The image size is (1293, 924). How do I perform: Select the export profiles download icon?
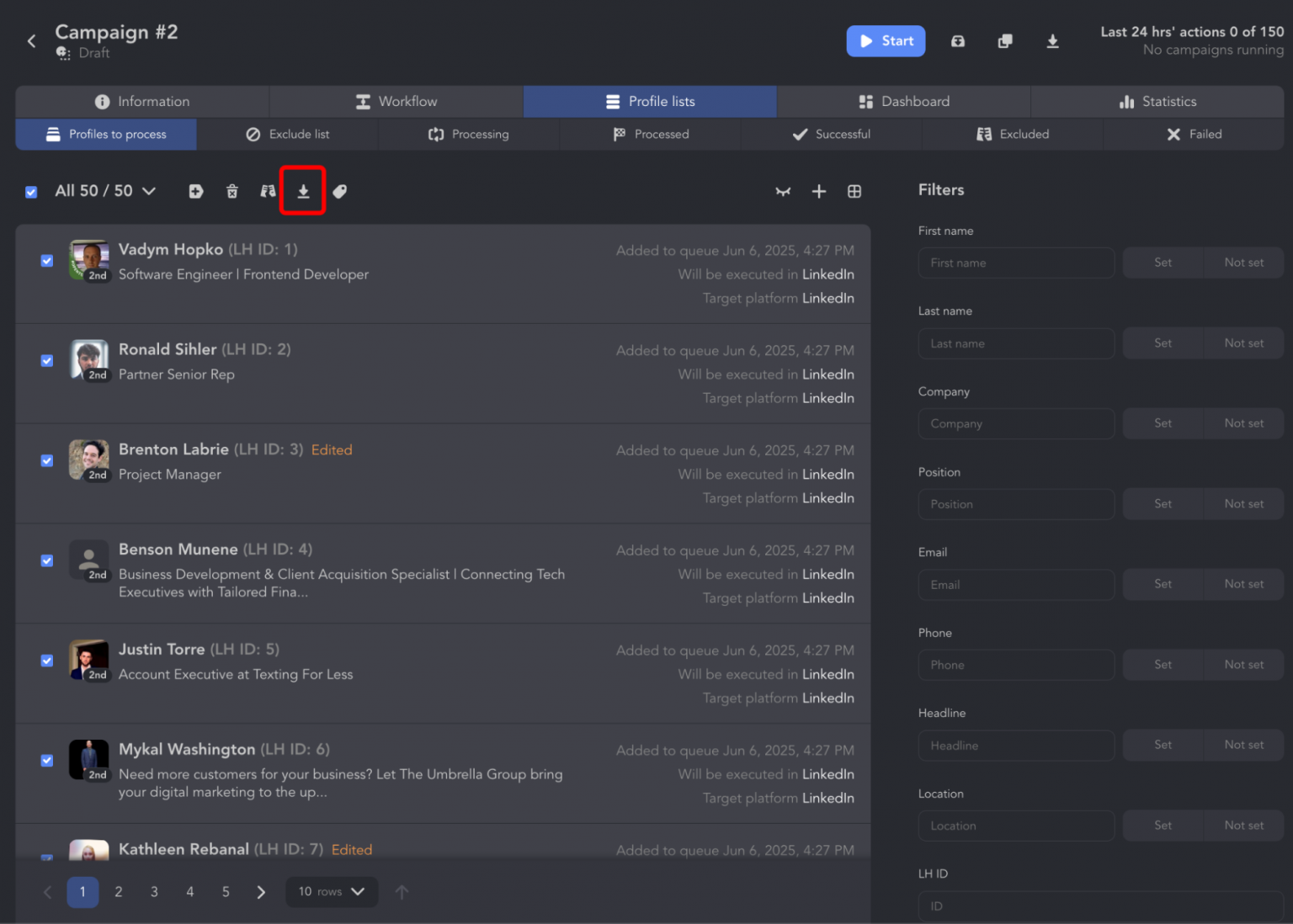point(303,191)
